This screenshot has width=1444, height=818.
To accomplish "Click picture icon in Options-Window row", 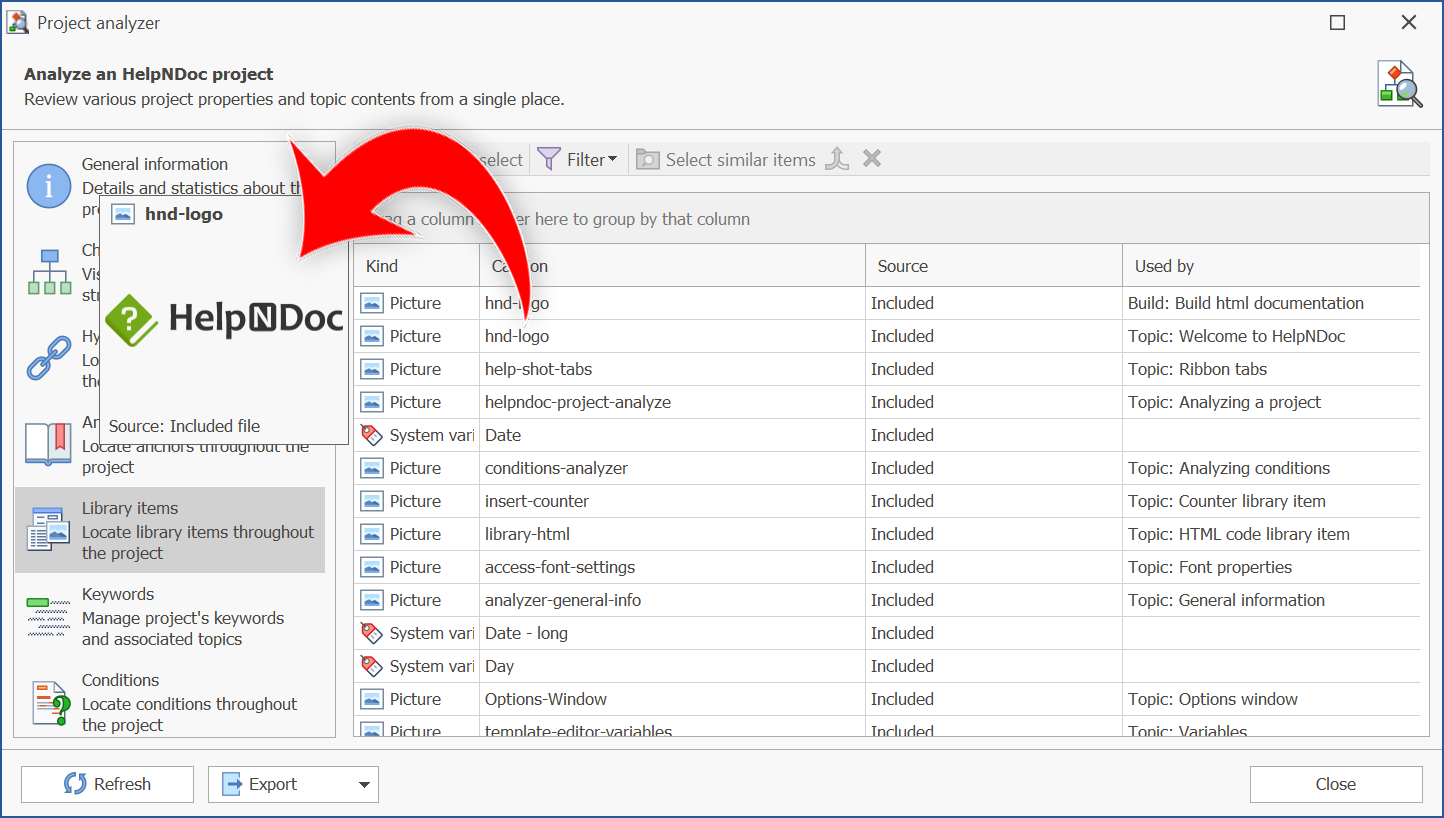I will pyautogui.click(x=372, y=699).
